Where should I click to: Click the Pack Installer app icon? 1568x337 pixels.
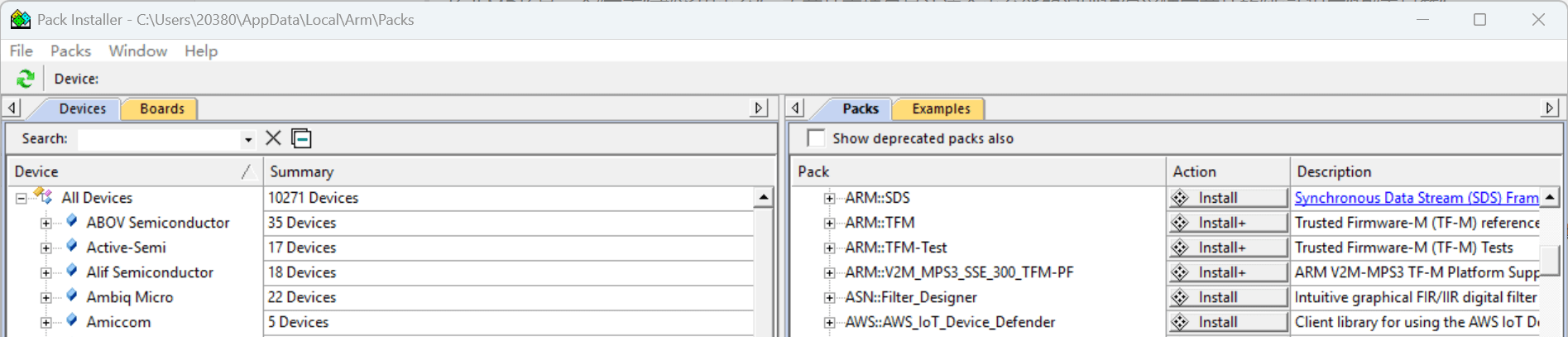(20, 19)
